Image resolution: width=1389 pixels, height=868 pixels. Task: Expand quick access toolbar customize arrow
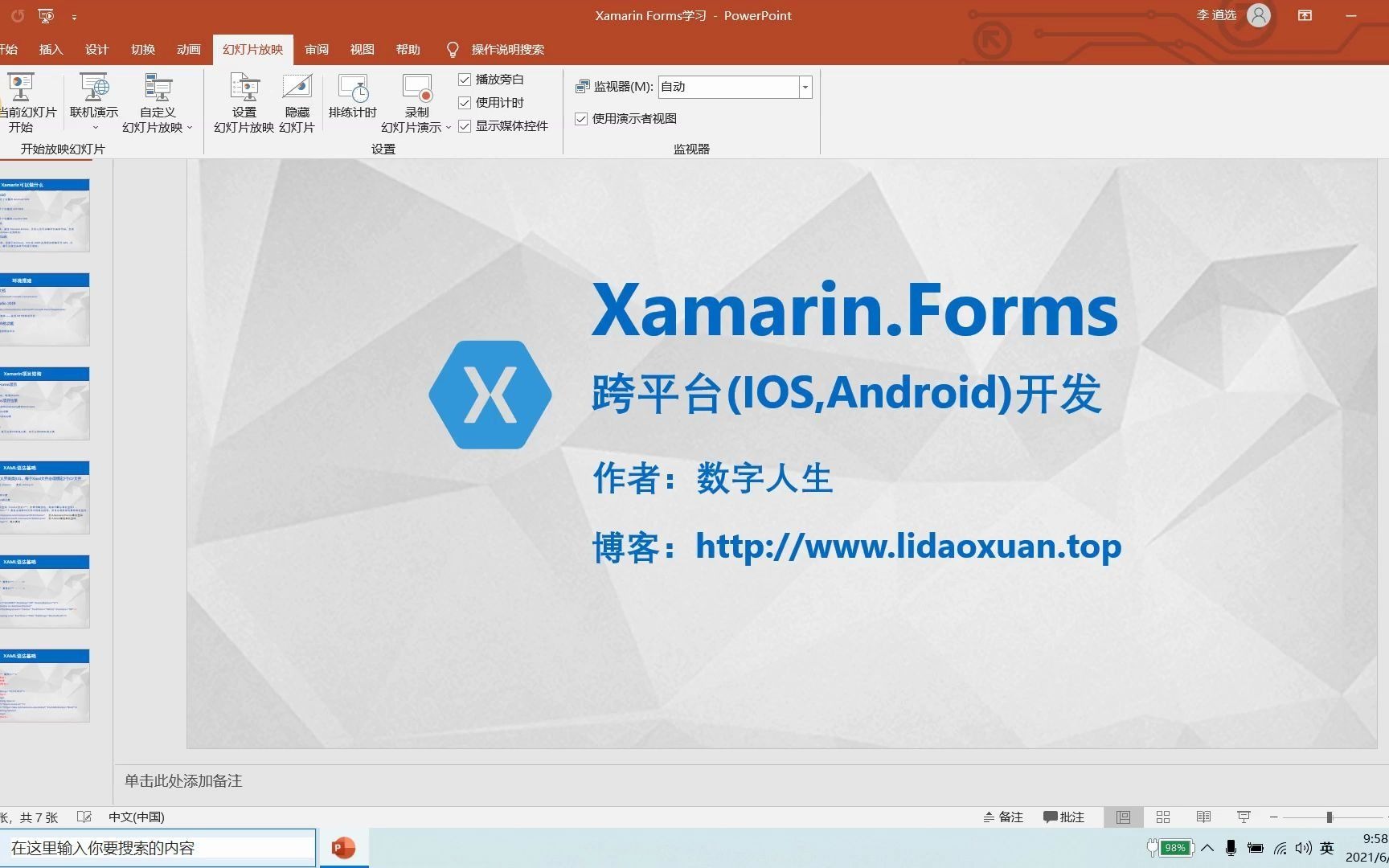[x=74, y=16]
